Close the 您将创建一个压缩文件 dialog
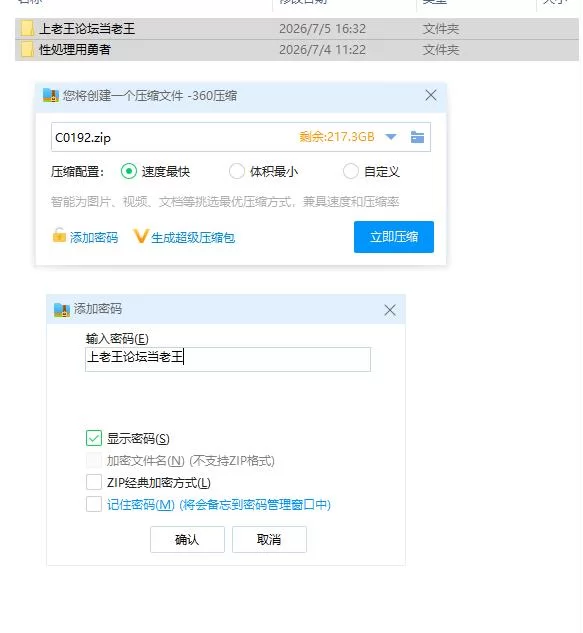The image size is (583, 633). point(431,96)
